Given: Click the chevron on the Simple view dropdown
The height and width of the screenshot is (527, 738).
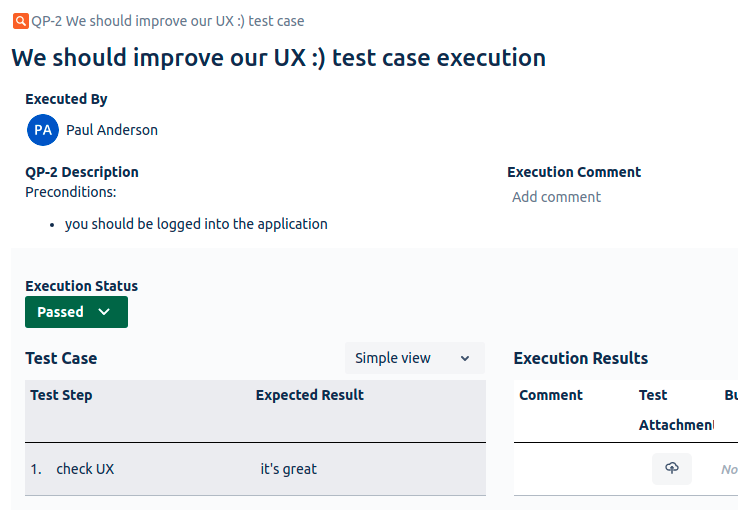Looking at the screenshot, I should [465, 359].
